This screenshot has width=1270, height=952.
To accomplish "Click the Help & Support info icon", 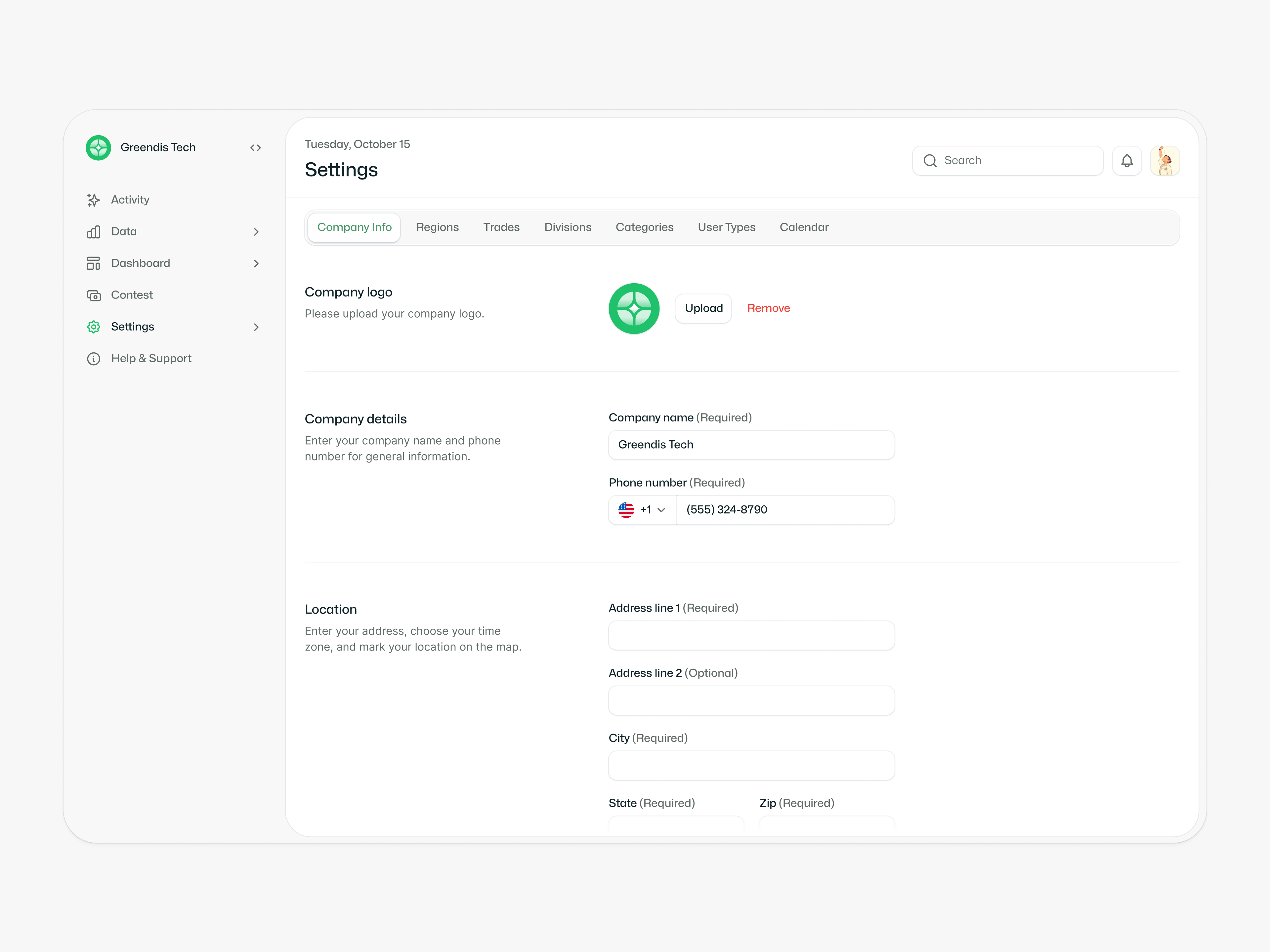I will tap(94, 359).
